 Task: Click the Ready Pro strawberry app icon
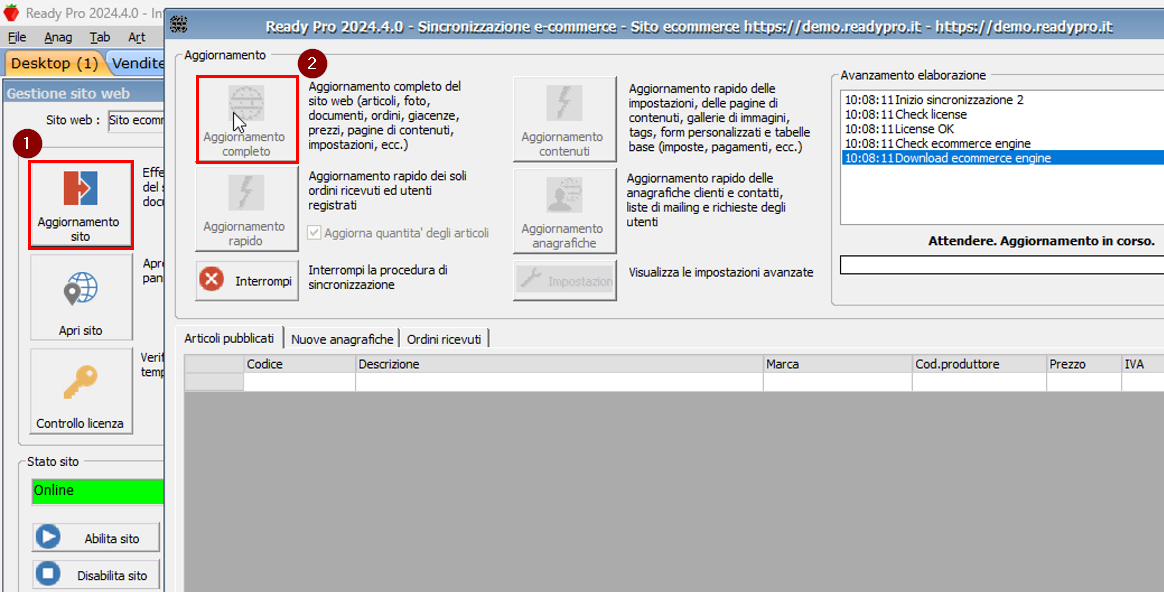point(11,13)
